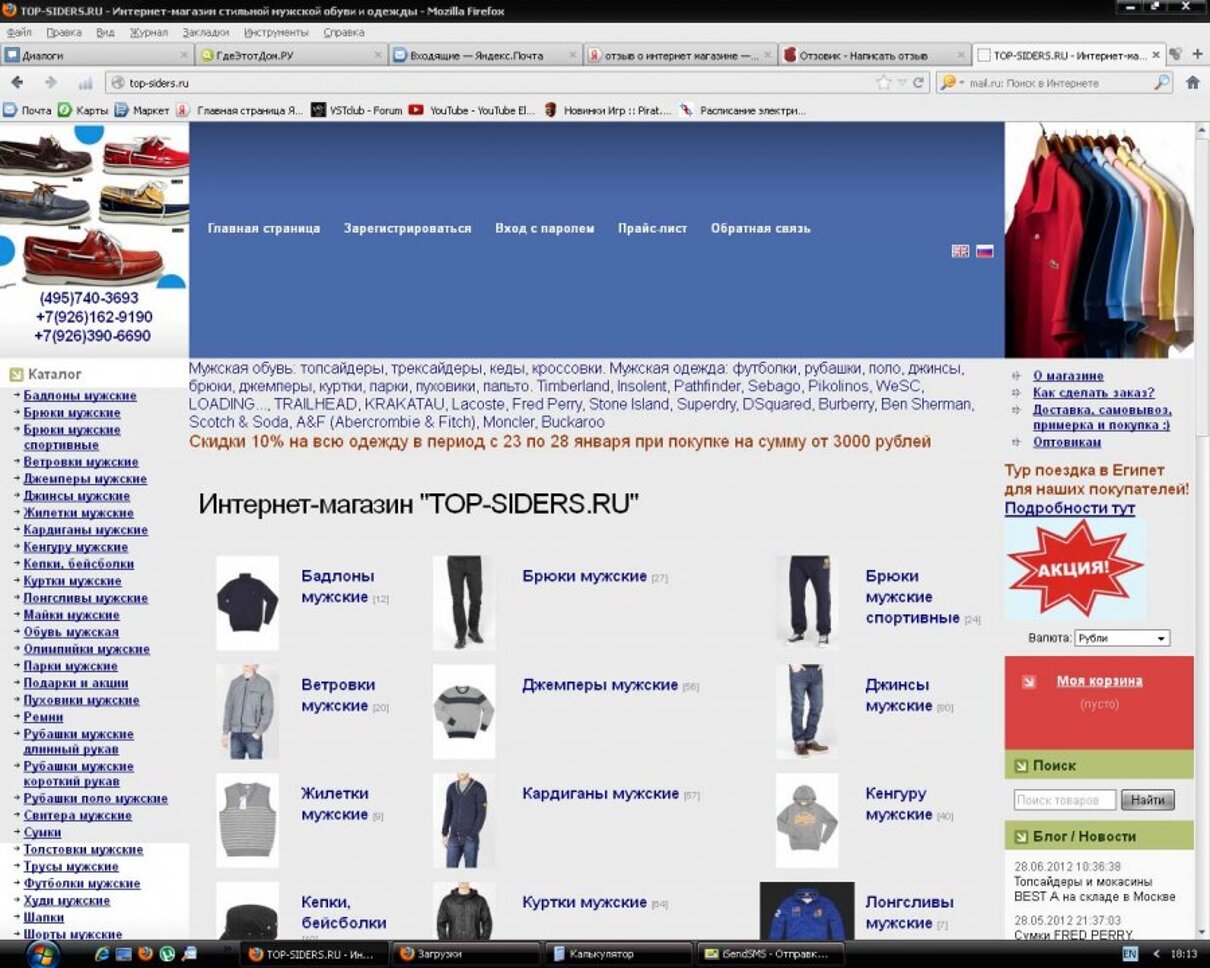Viewport: 1210px width, 968px height.
Task: Bookmark this page with the star icon
Action: (883, 83)
